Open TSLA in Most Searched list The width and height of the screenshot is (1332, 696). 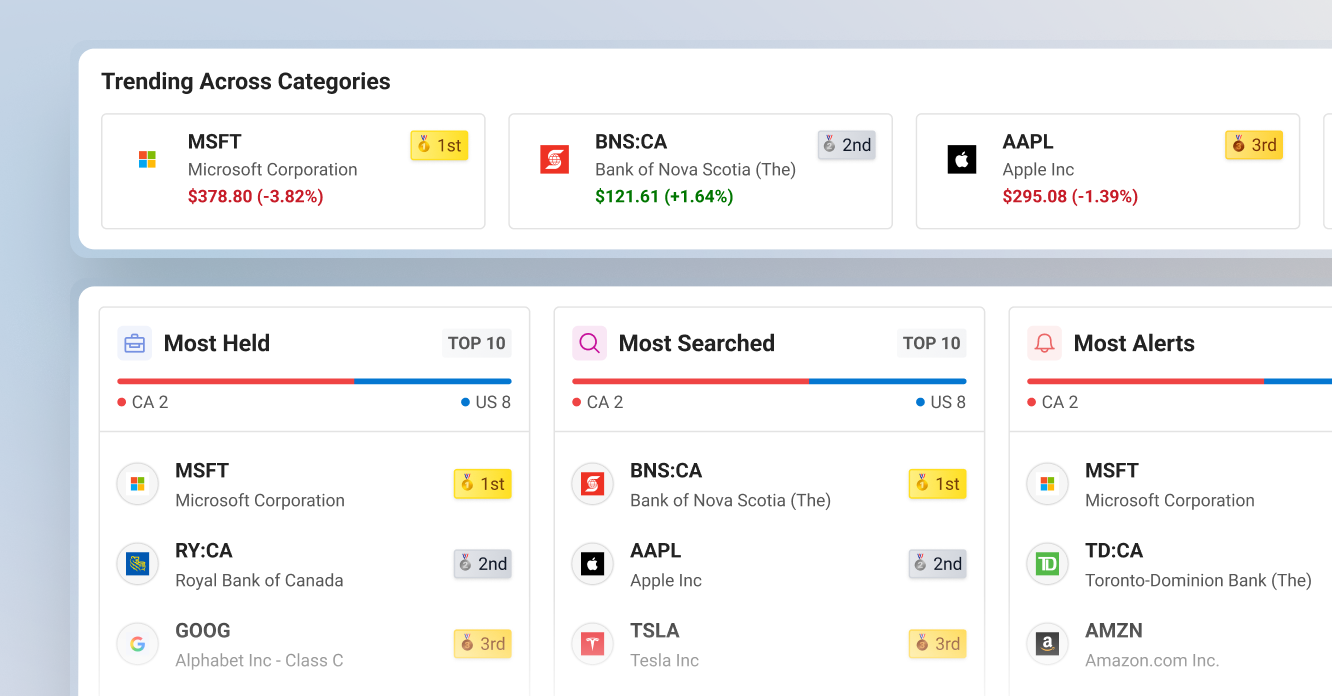click(x=655, y=631)
